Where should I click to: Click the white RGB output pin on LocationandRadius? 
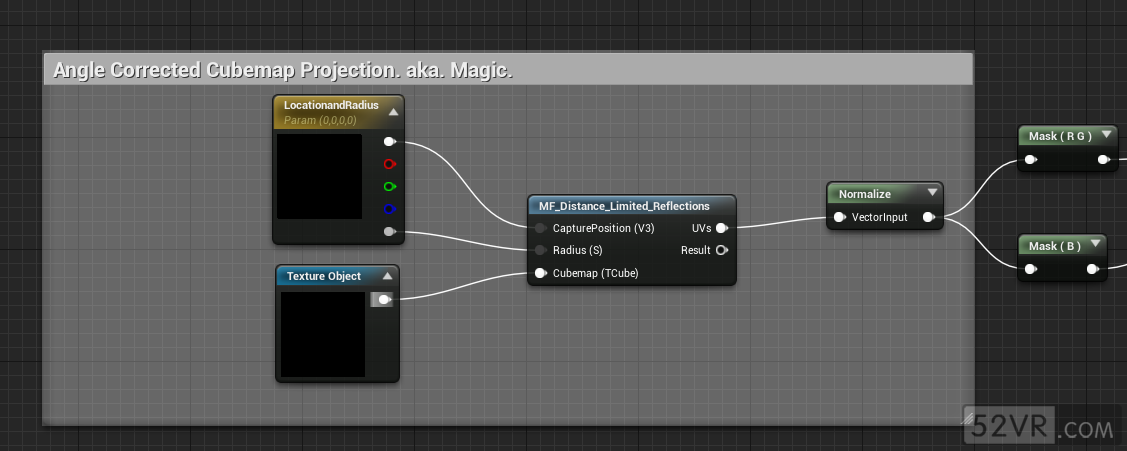(389, 142)
